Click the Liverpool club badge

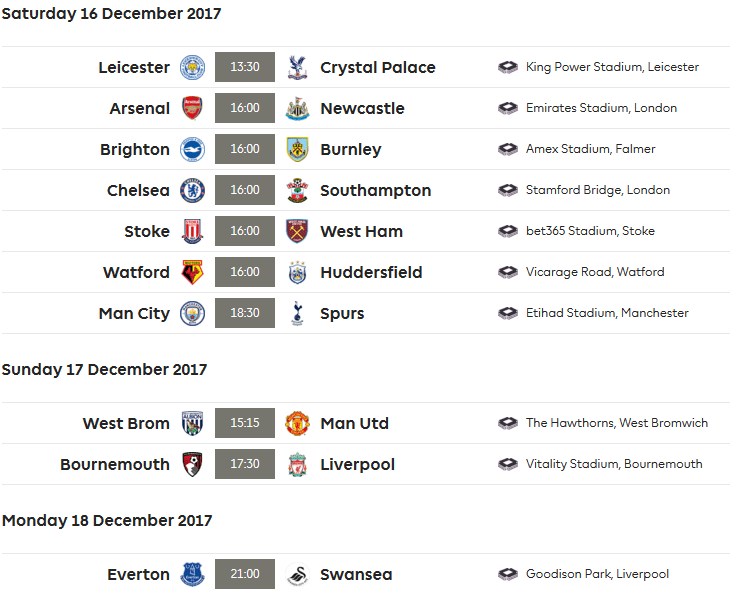pos(297,465)
